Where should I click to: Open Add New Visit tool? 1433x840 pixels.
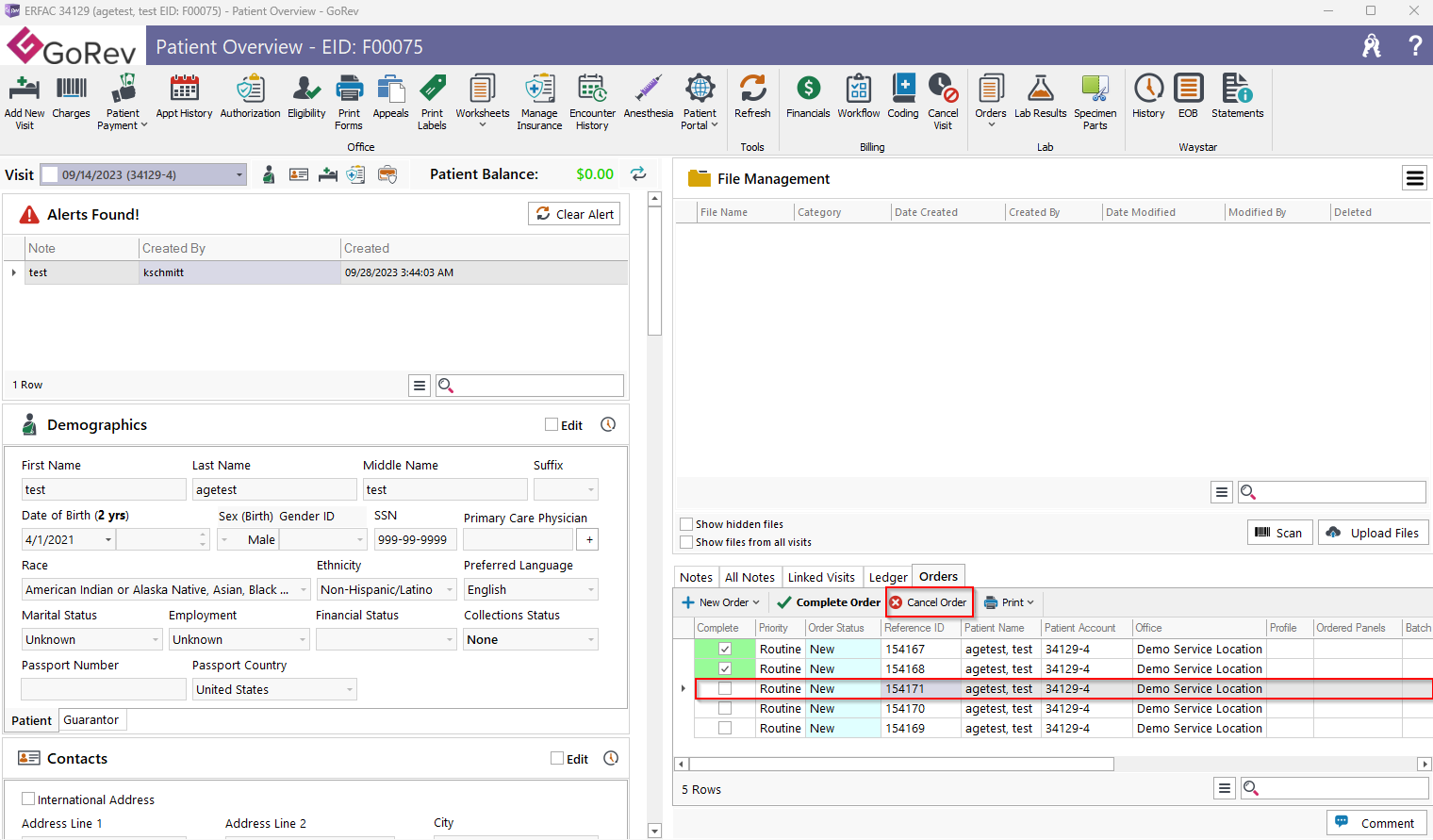(x=25, y=102)
